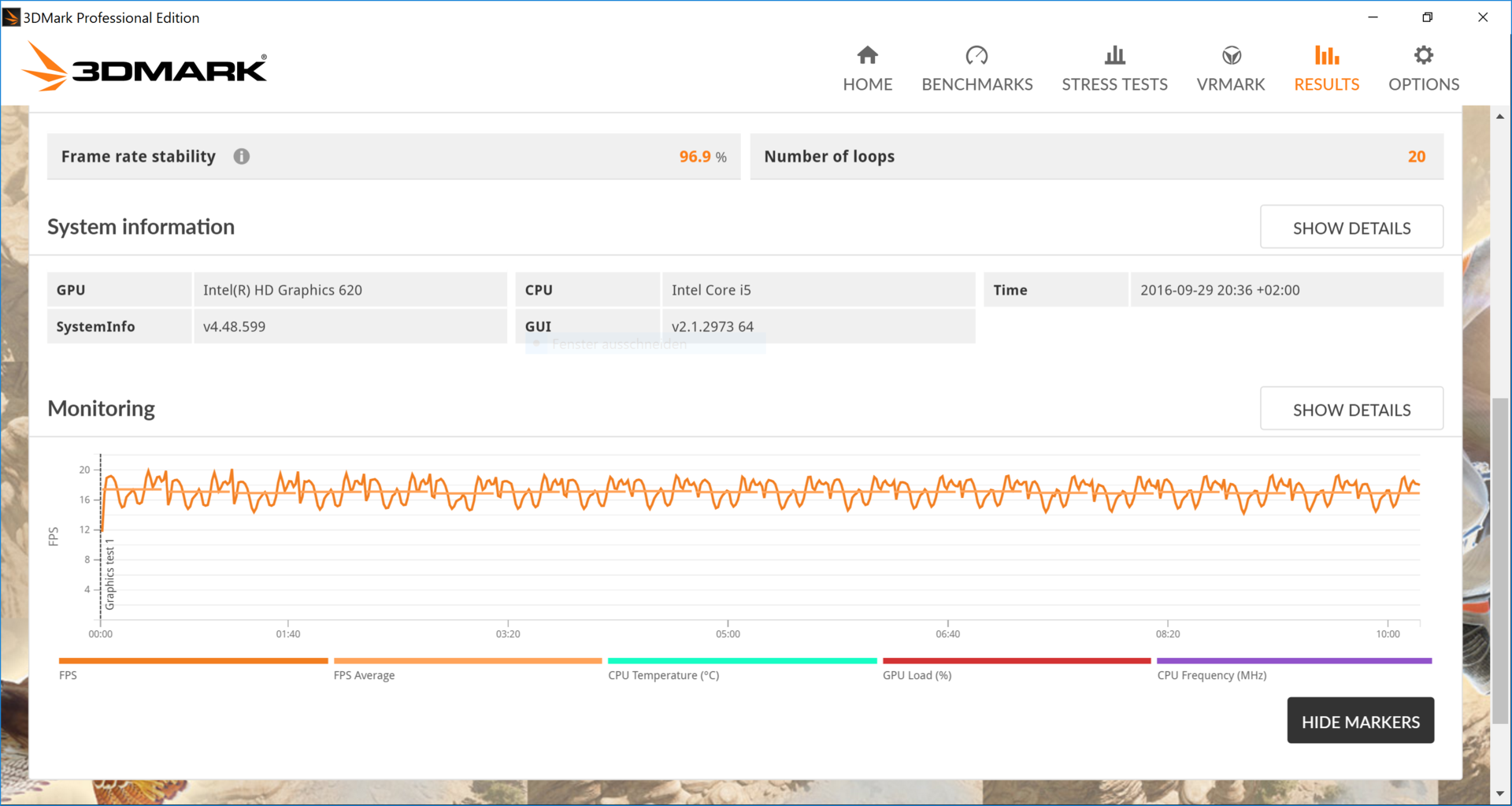This screenshot has width=1512, height=806.
Task: Select the RESULTS tab
Action: click(1326, 69)
